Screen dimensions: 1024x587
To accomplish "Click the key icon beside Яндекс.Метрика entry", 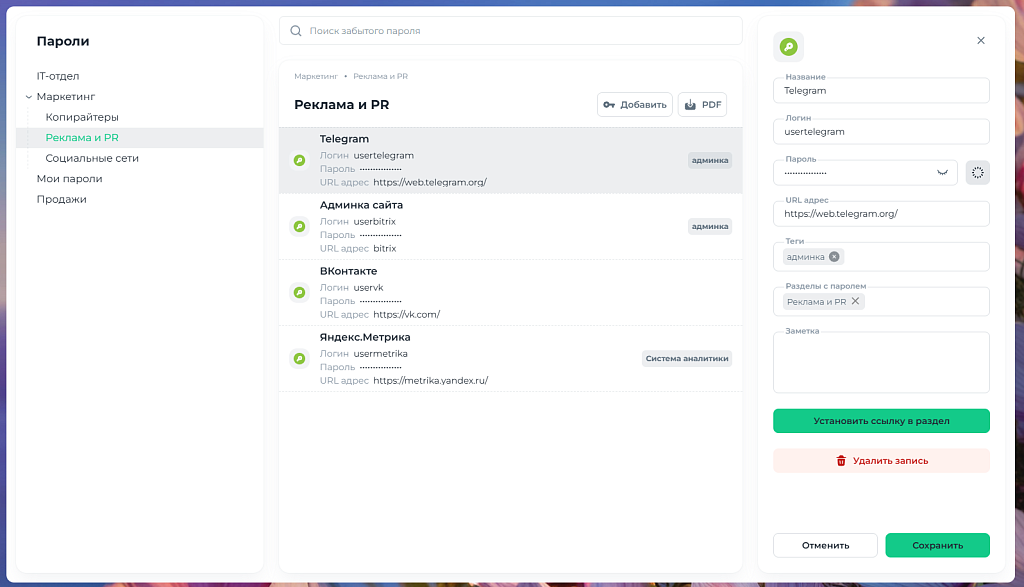I will tap(298, 358).
